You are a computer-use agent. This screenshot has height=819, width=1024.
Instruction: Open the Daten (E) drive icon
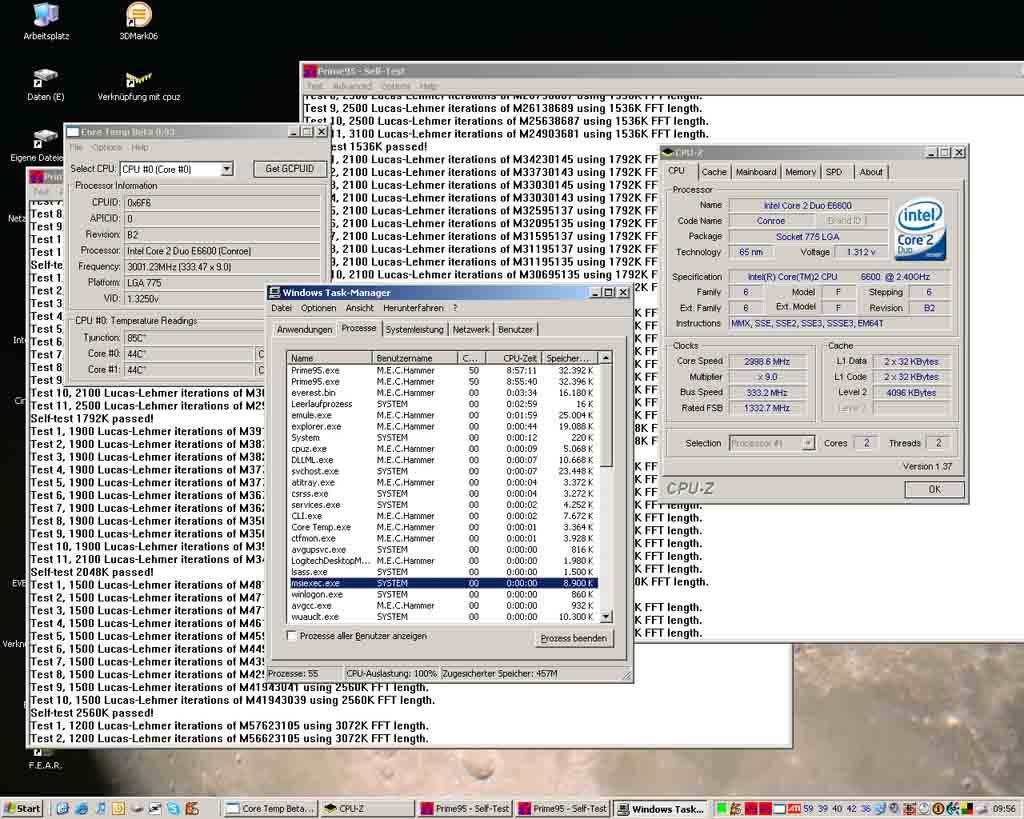(x=45, y=85)
